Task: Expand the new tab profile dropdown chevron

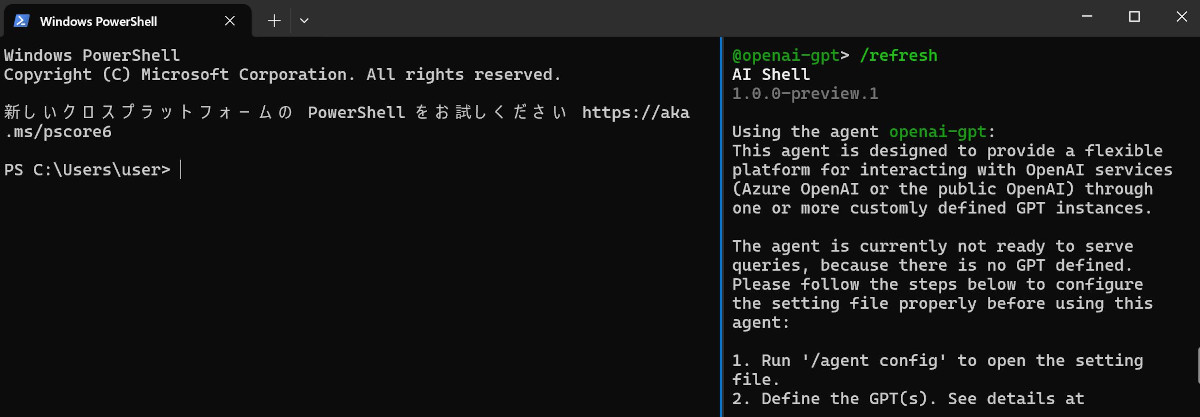Action: (304, 20)
